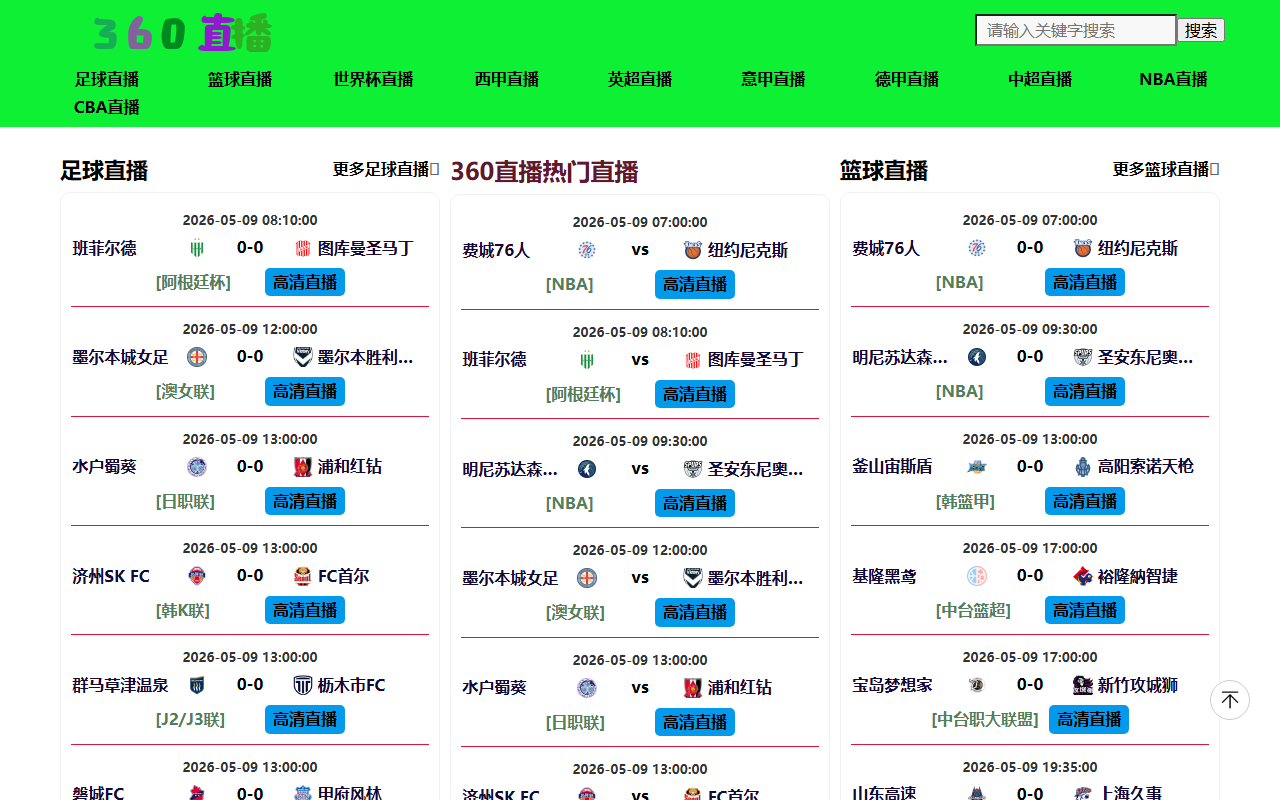Click 高清直播 for 群马草津温泉 match

coord(305,719)
